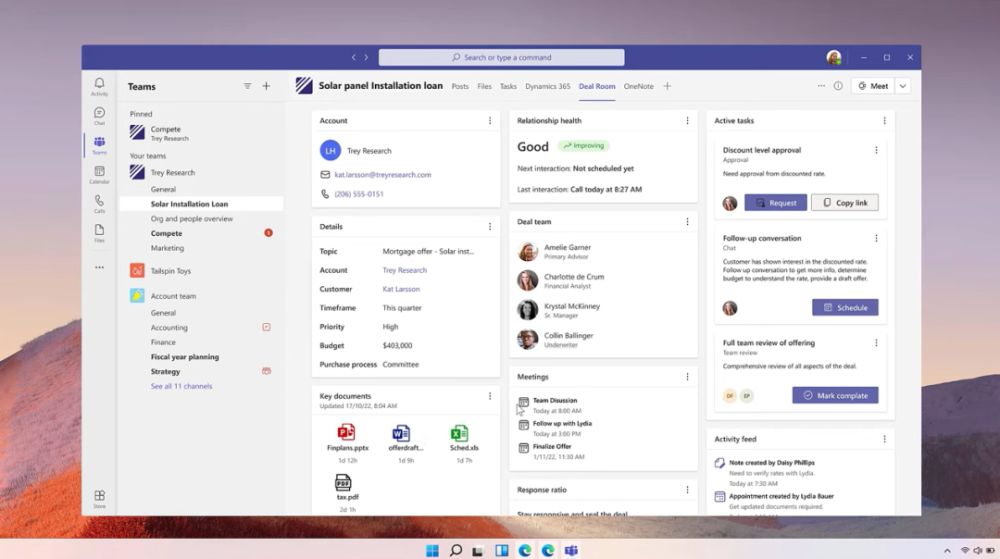This screenshot has height=559, width=1000.
Task: Open Chat from the left rail
Action: [x=99, y=115]
